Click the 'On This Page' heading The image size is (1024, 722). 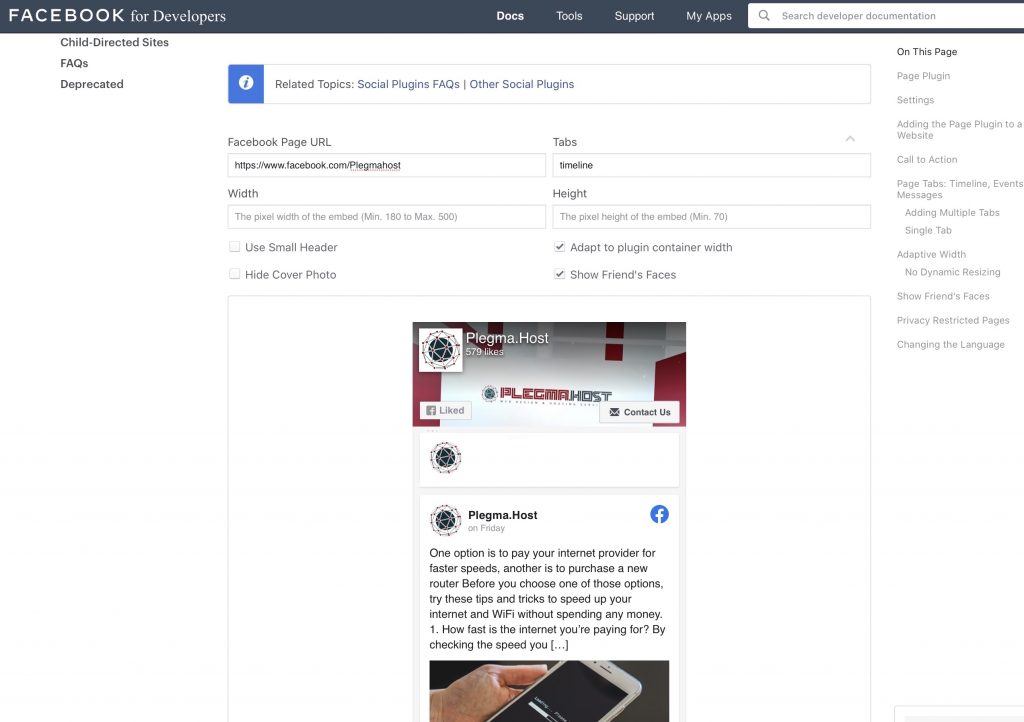pos(927,52)
